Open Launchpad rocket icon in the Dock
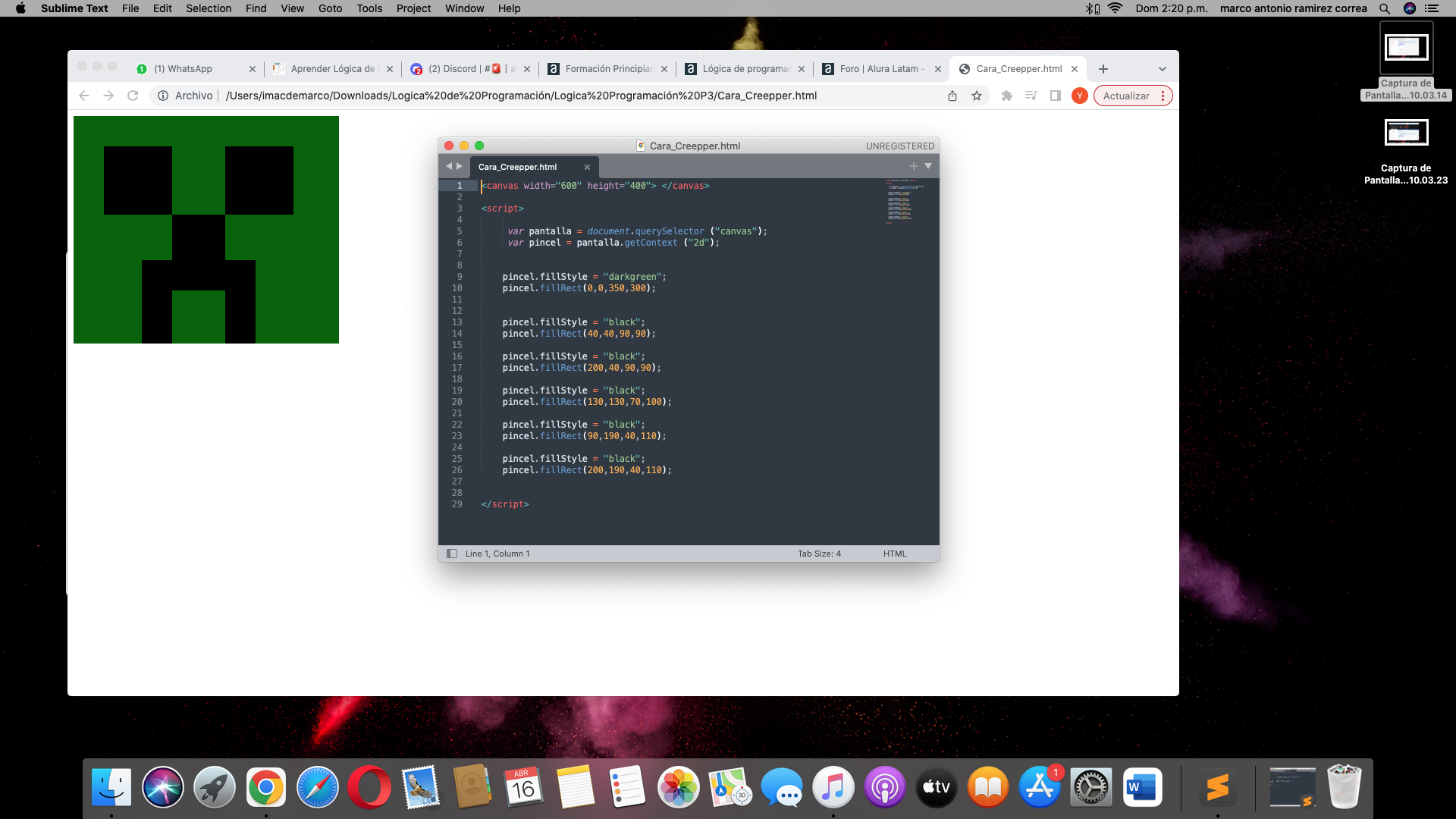 (x=215, y=788)
